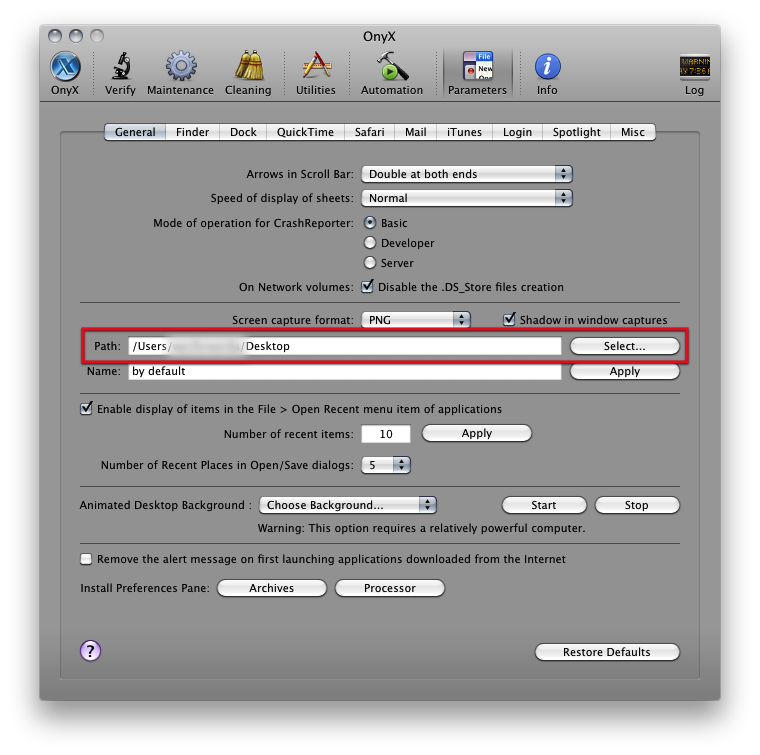Click the Number of recent items field
The image size is (760, 755).
tap(386, 434)
